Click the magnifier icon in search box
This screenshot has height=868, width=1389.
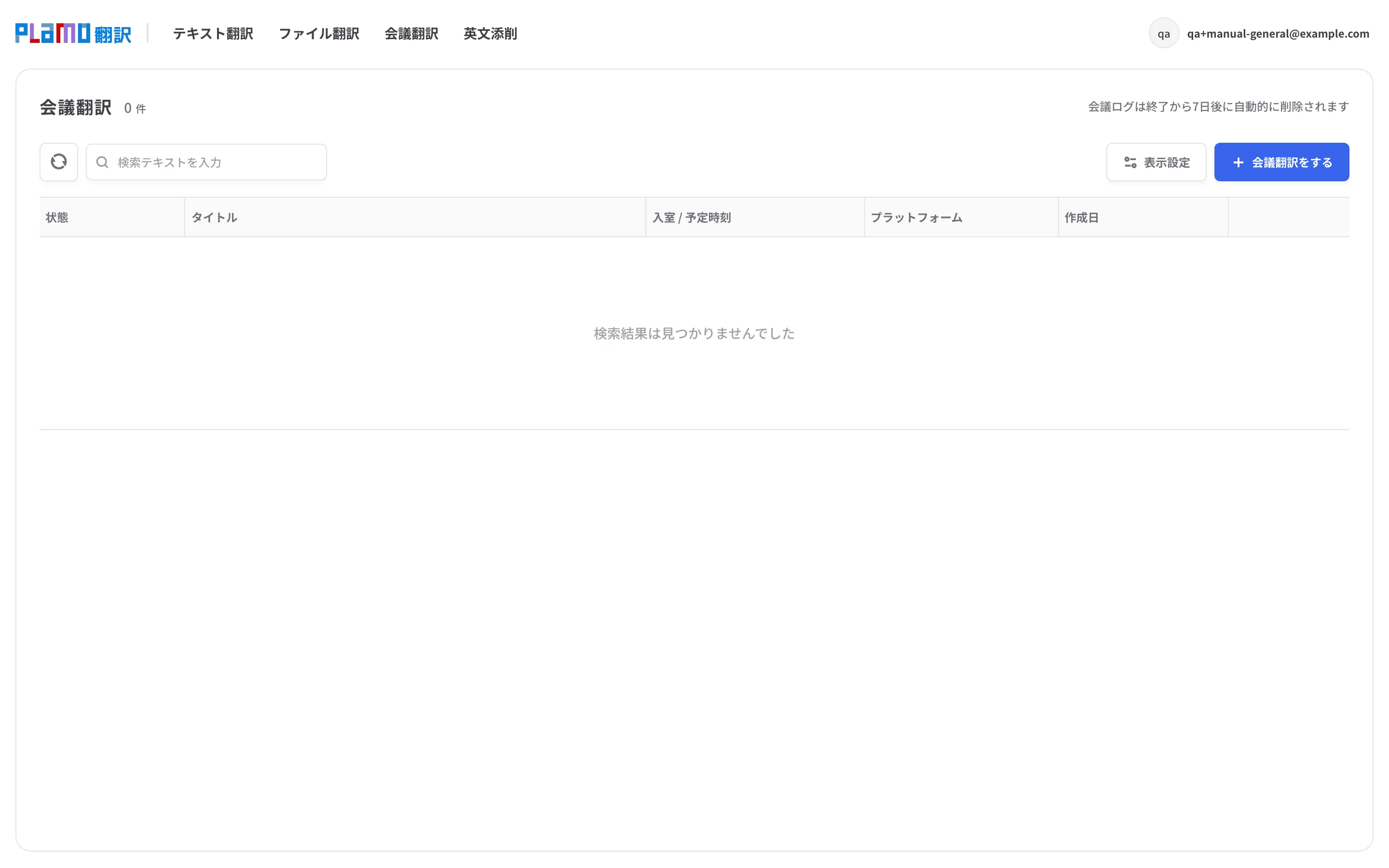tap(102, 163)
